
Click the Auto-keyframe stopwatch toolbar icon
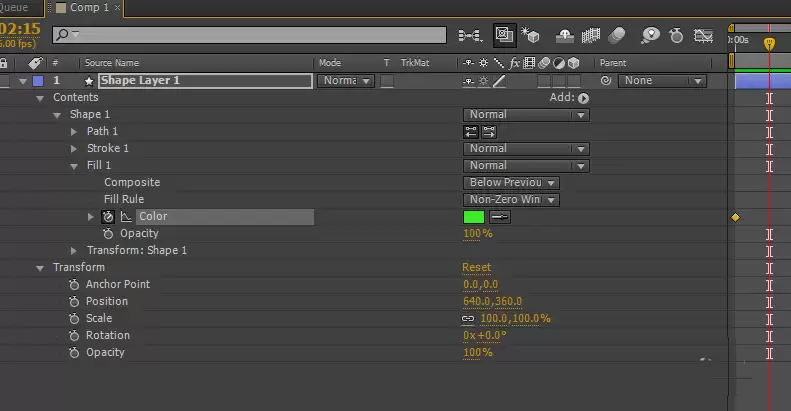[676, 35]
